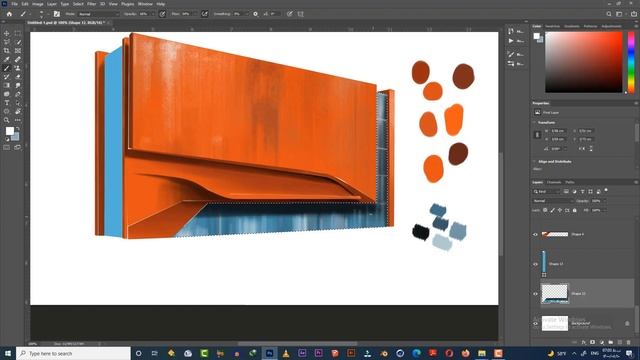Toggle airbrush-style build-up effects
Viewport: 640px width, 360px height.
coord(204,14)
